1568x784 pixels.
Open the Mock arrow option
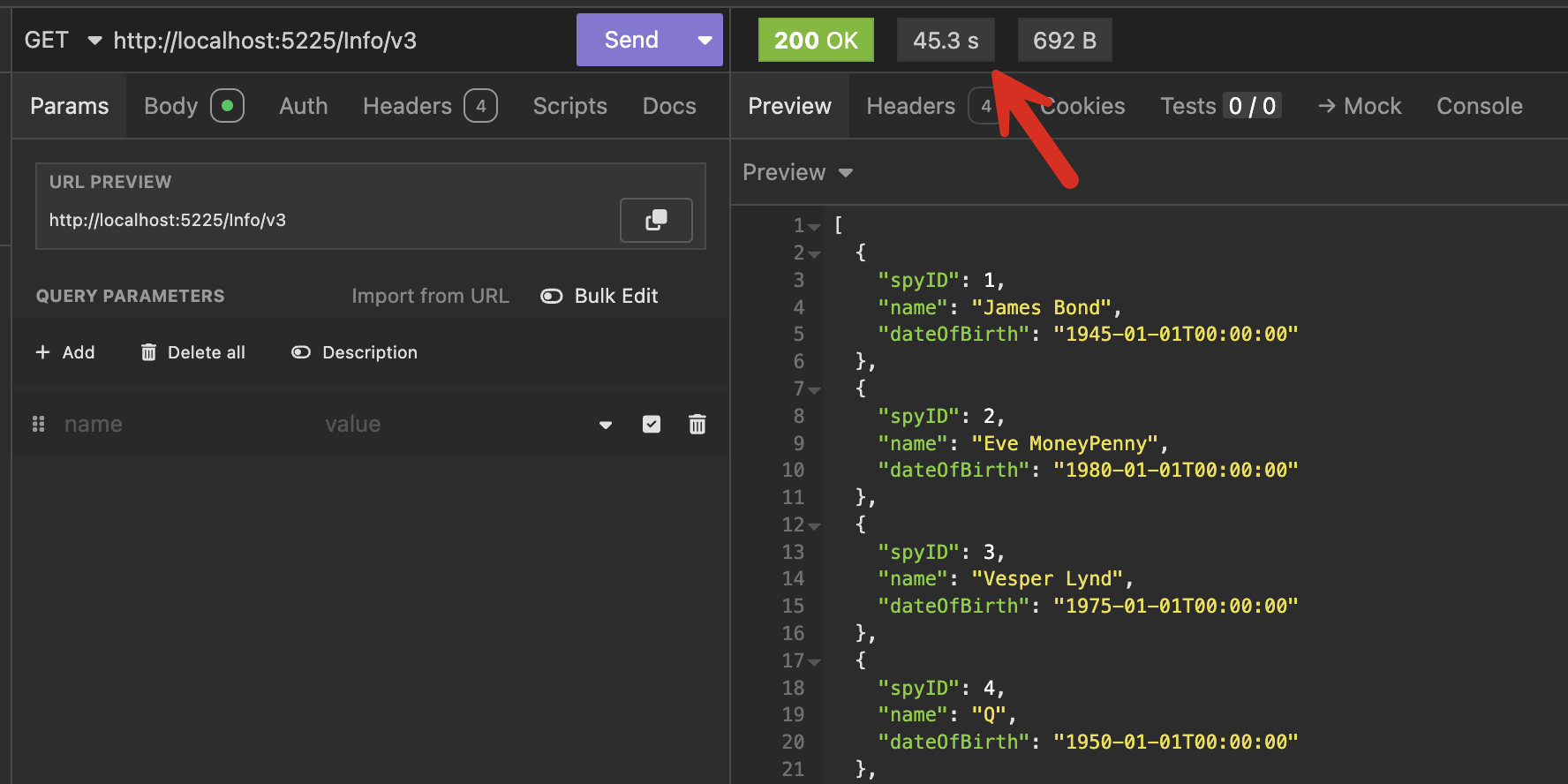coord(1359,106)
